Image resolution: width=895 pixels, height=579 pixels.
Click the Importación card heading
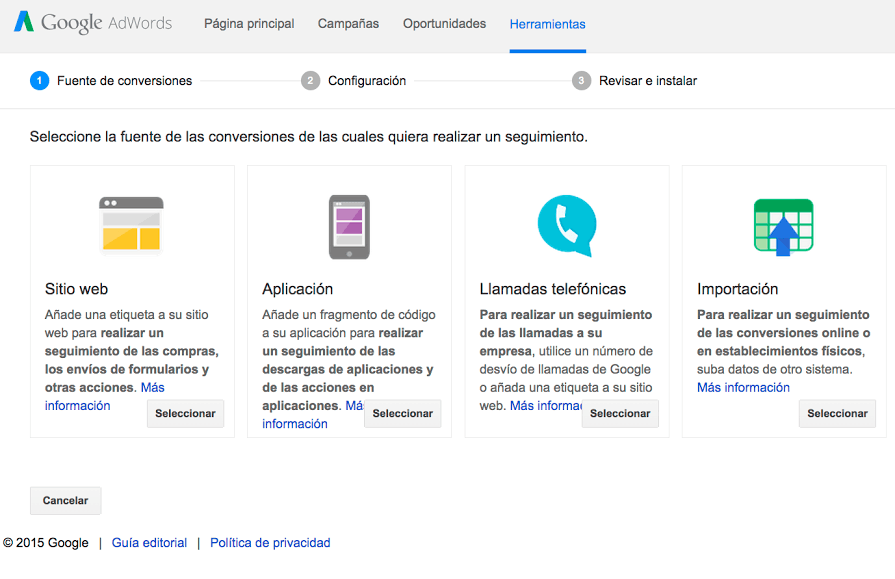point(737,289)
